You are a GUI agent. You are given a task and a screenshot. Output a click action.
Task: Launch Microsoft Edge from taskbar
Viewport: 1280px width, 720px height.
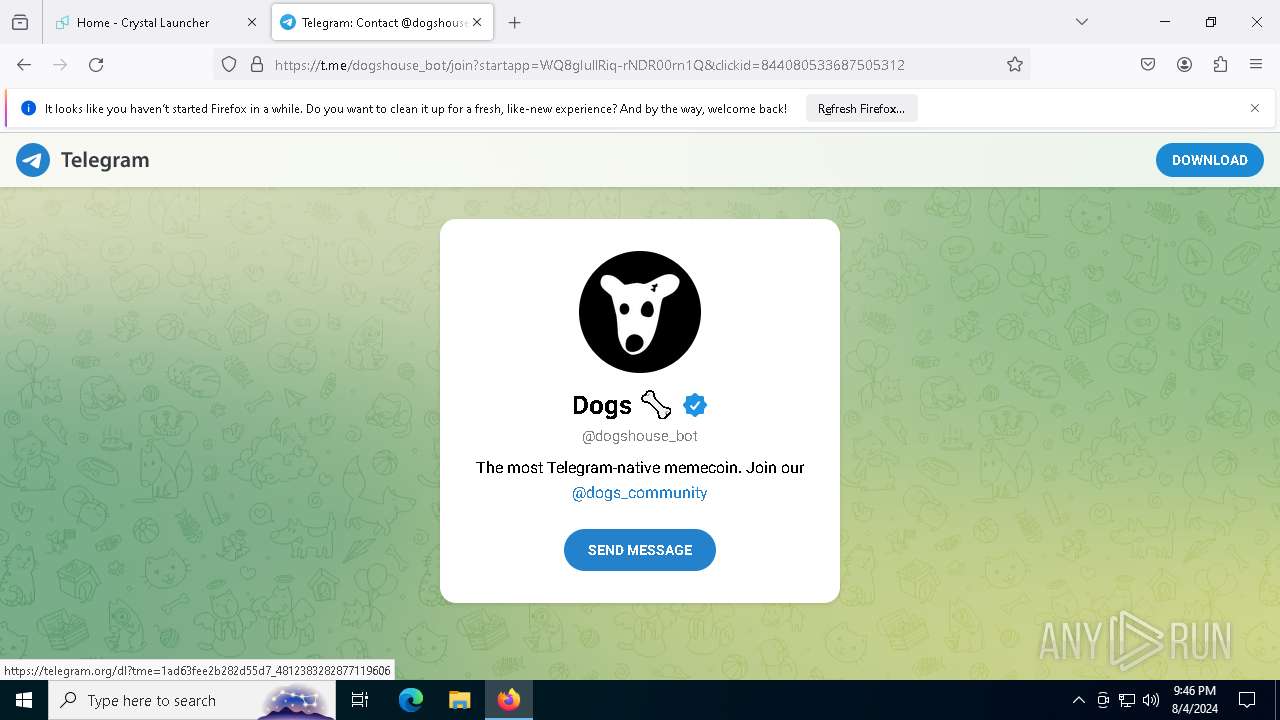coord(411,700)
